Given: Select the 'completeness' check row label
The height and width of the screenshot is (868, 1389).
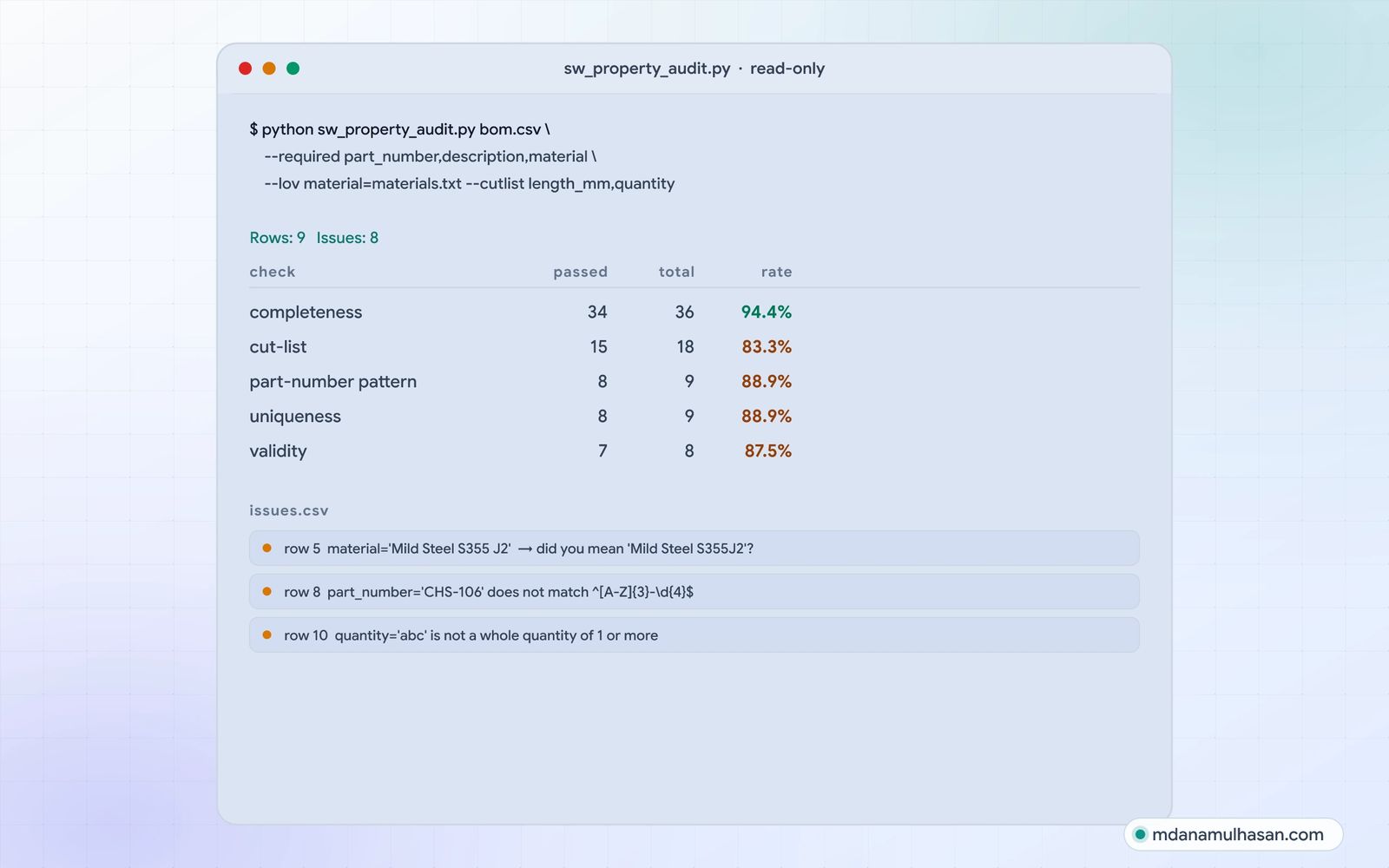Looking at the screenshot, I should (306, 312).
